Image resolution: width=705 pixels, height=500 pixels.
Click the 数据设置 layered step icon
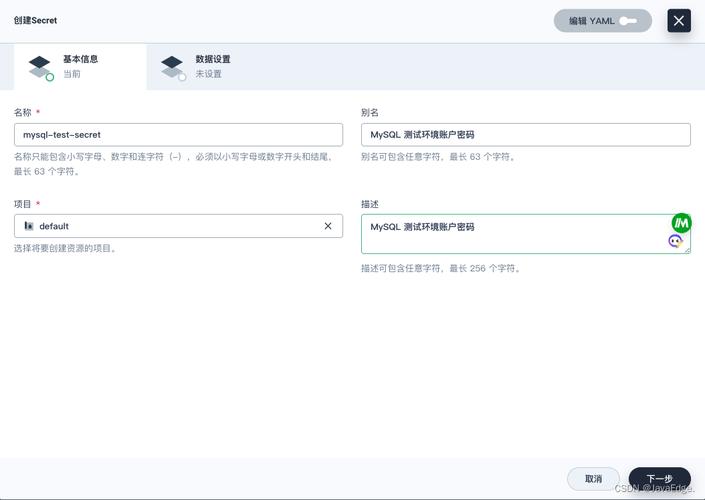[173, 68]
